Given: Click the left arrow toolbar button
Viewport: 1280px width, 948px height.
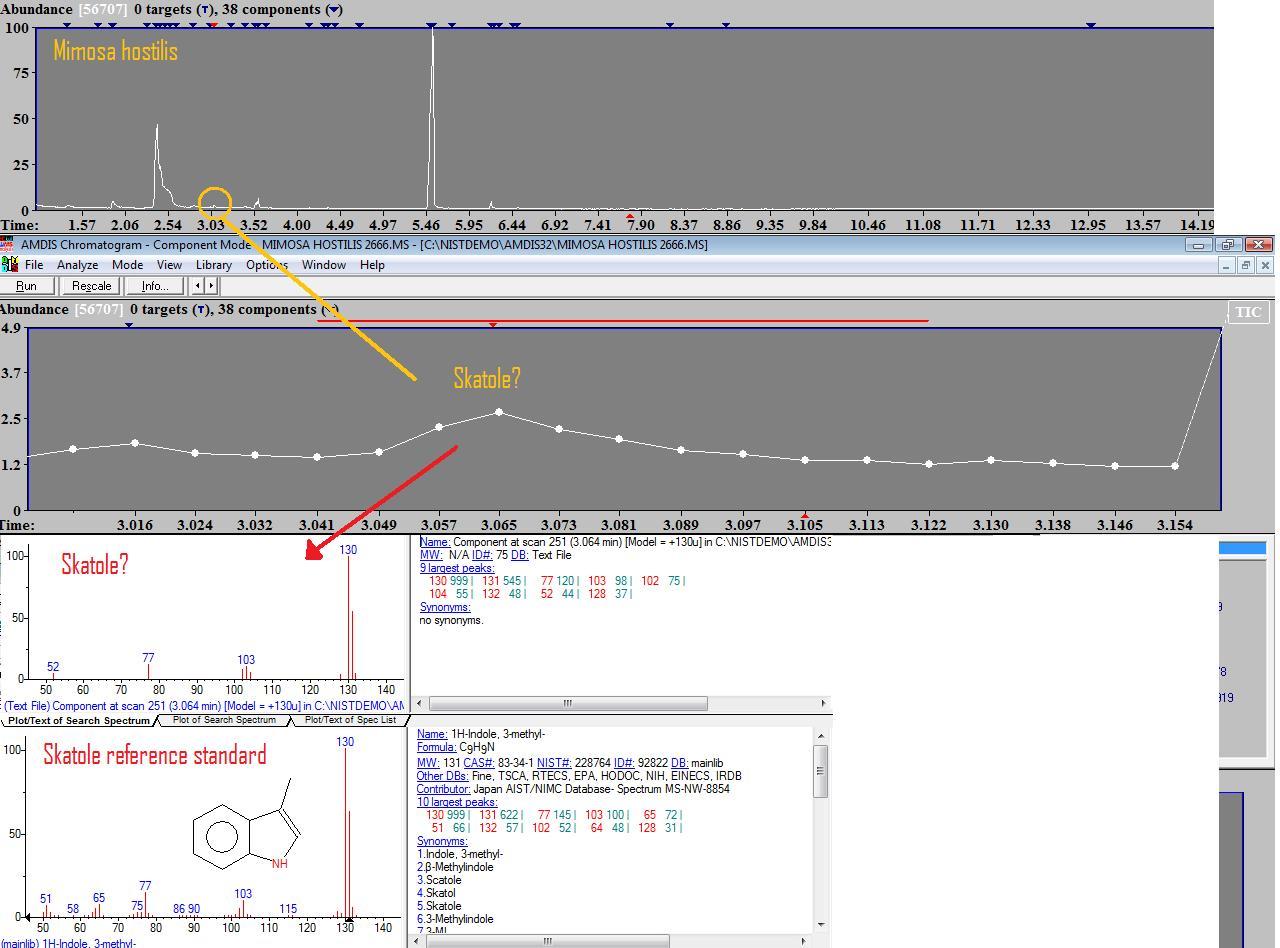Looking at the screenshot, I should pos(198,286).
